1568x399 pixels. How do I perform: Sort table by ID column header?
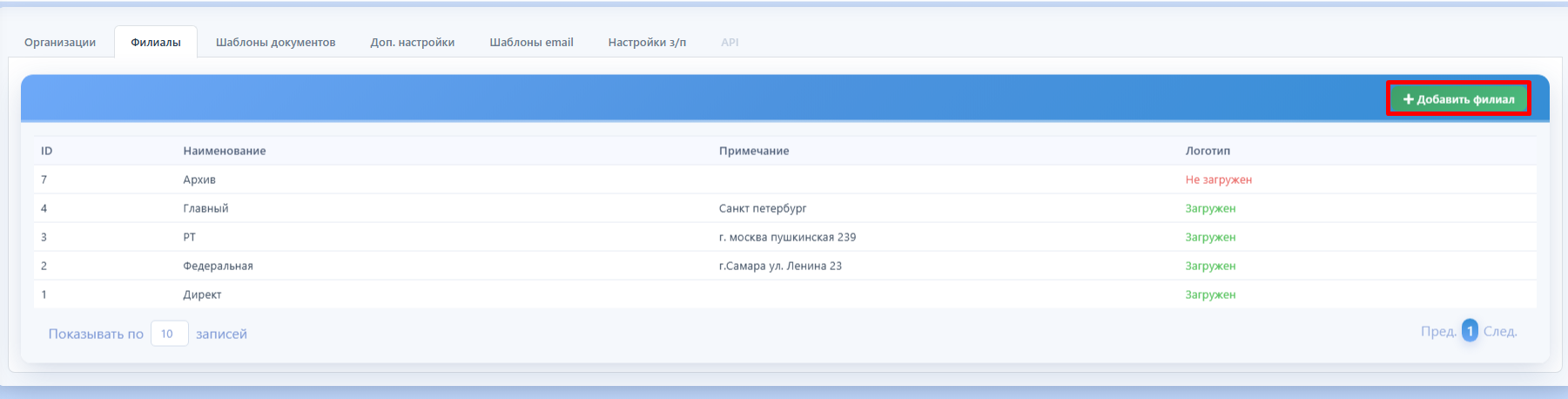pyautogui.click(x=47, y=151)
